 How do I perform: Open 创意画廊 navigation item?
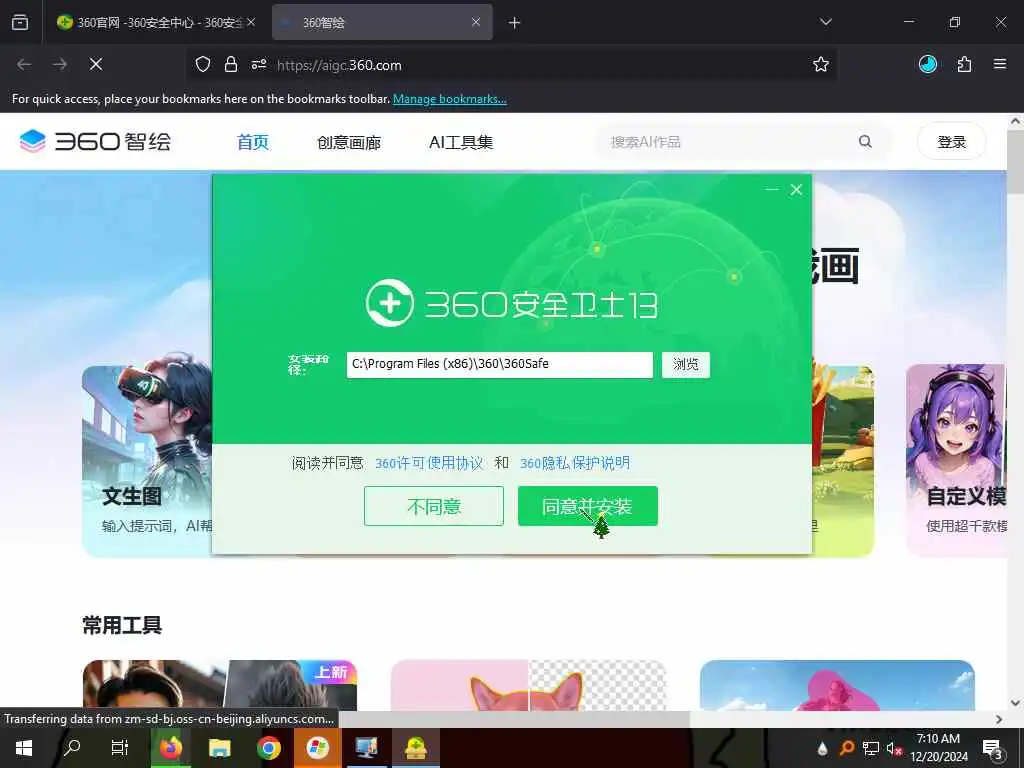(349, 142)
